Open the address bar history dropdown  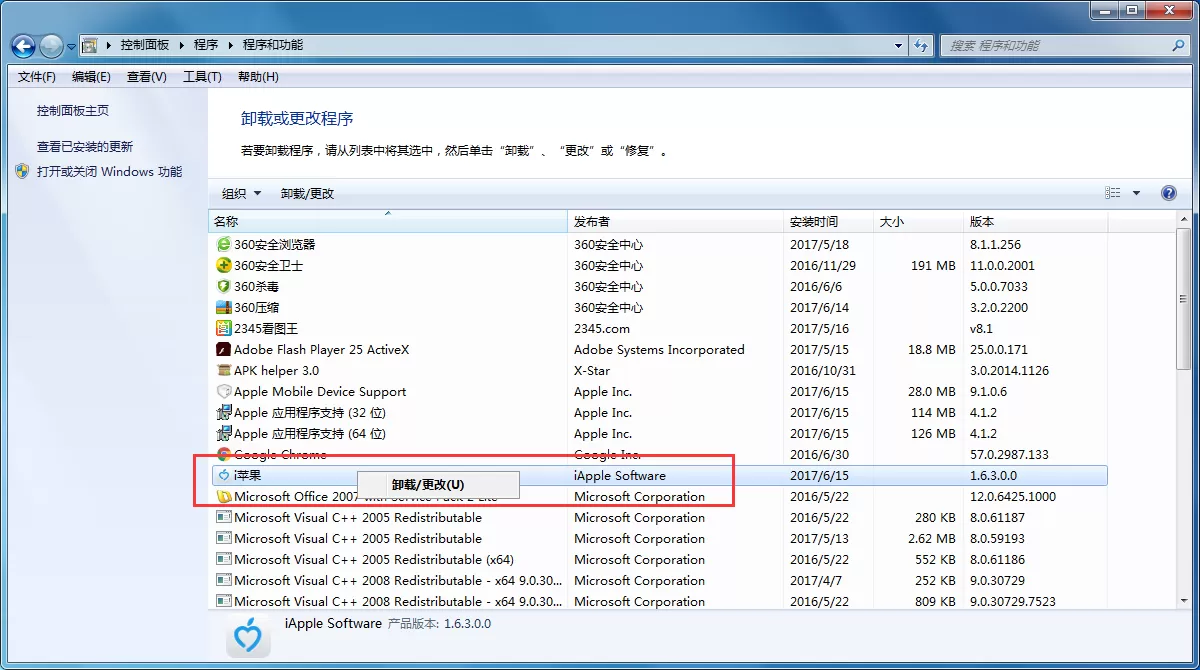(899, 45)
